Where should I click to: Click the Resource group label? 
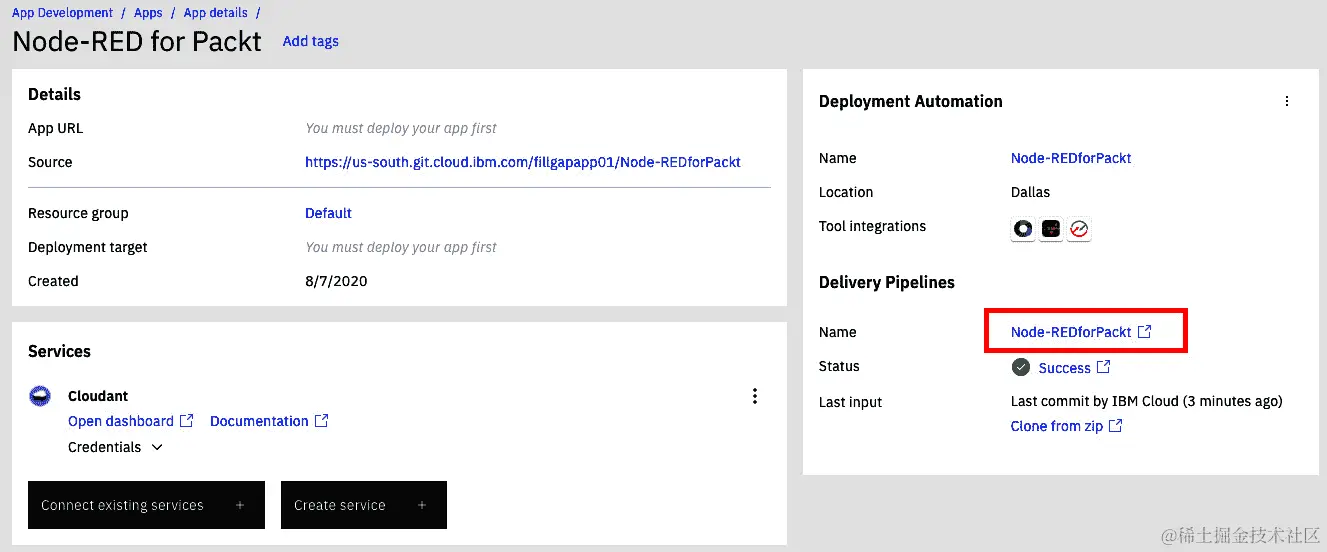pos(78,213)
